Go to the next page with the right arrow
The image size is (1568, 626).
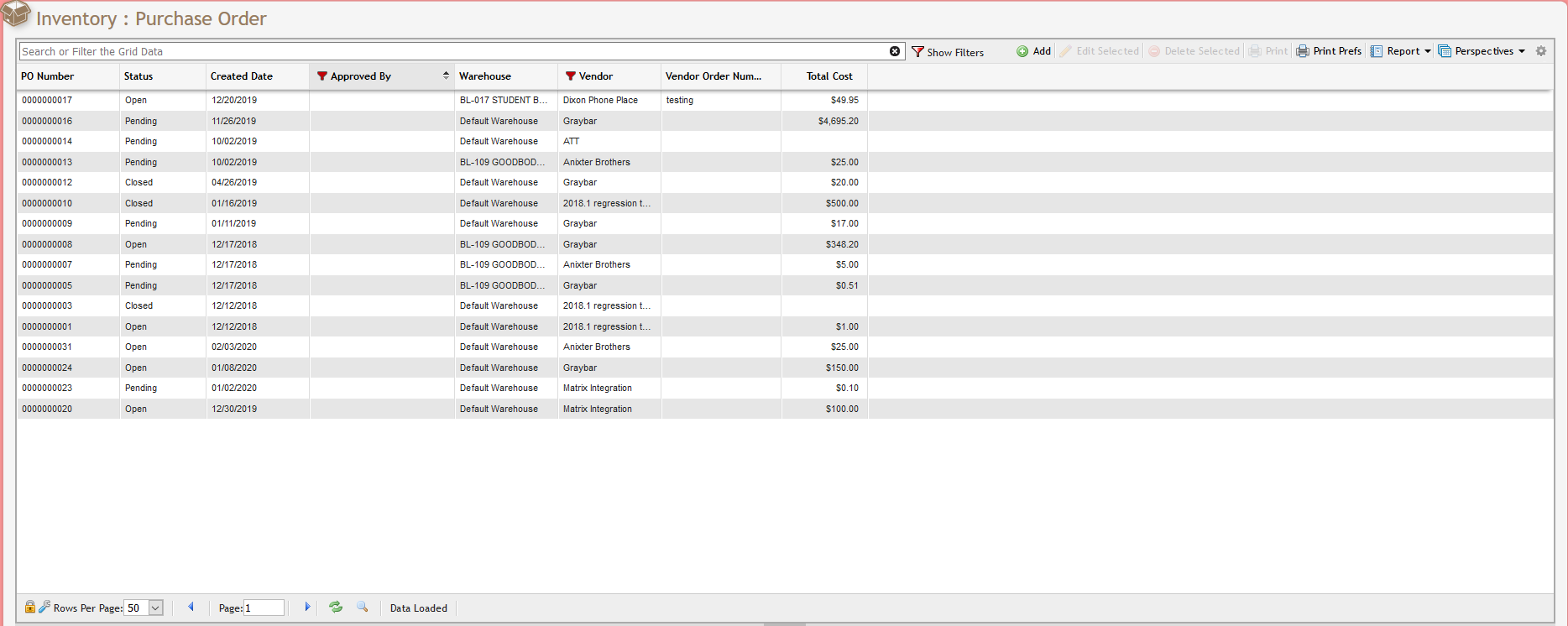coord(307,607)
